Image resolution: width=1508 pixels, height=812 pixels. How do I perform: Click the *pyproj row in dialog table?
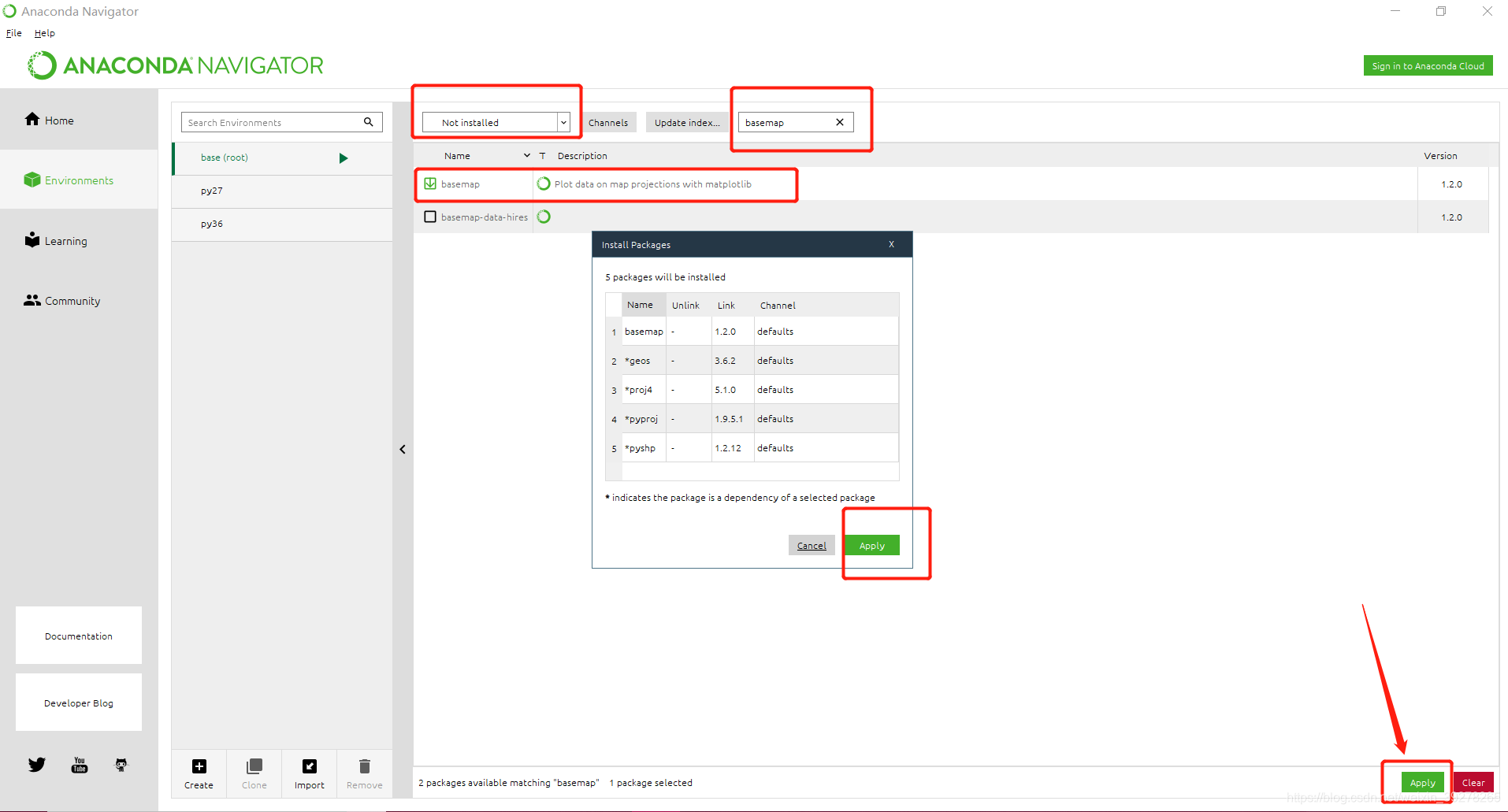coord(752,418)
